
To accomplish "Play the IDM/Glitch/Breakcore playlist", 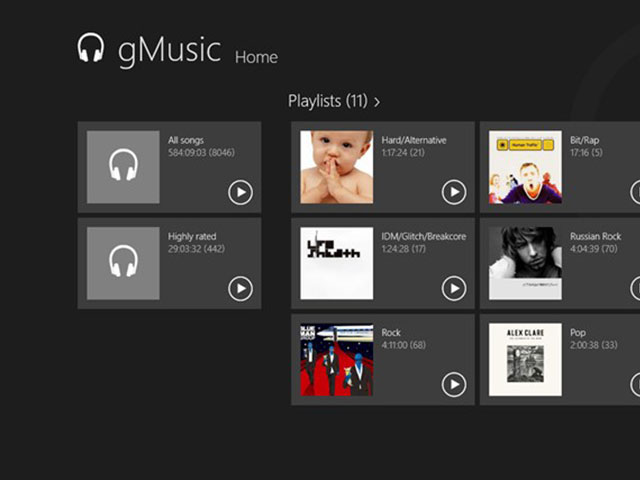I will click(454, 289).
